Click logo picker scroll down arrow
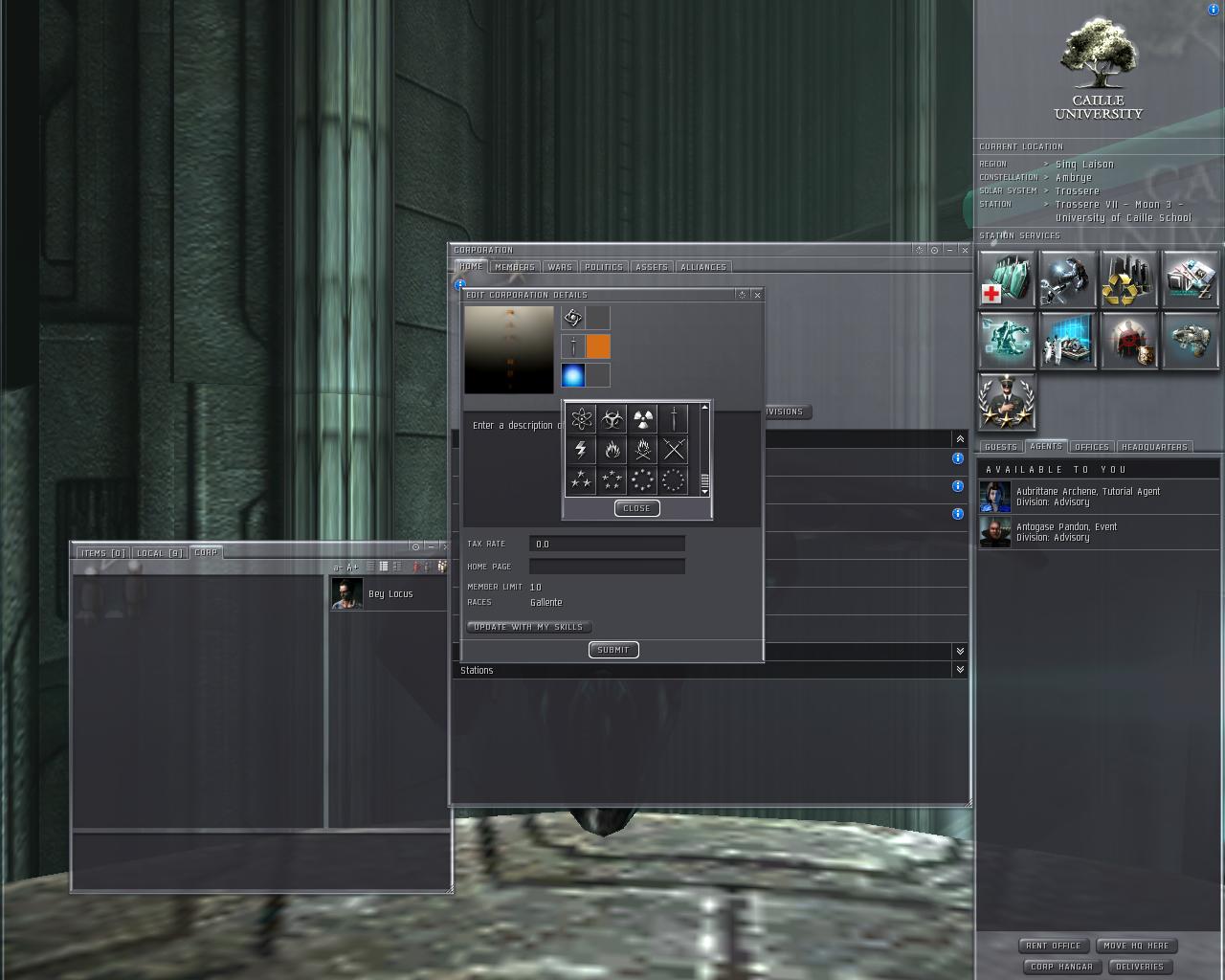1225x980 pixels. tap(705, 491)
